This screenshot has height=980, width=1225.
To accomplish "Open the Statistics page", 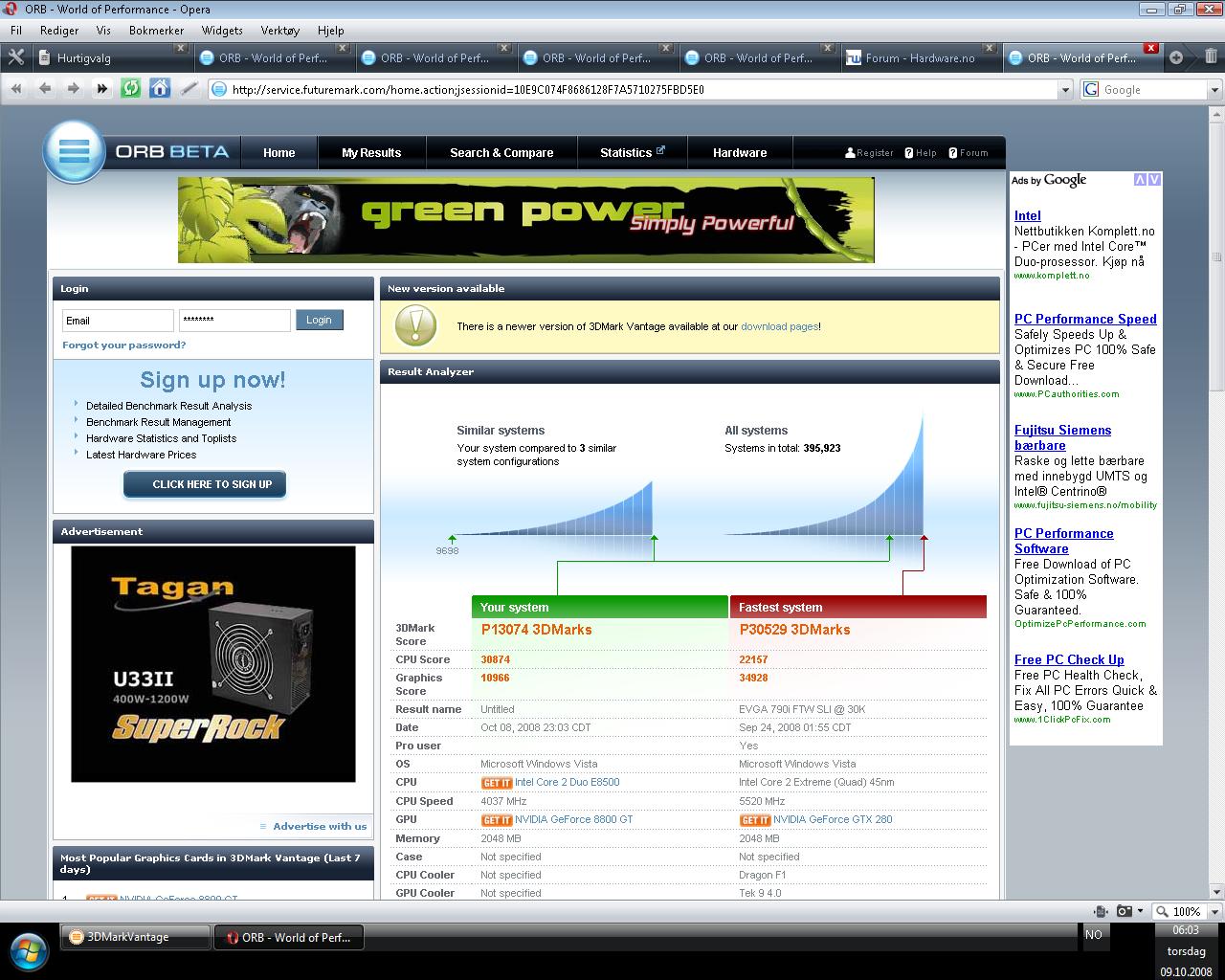I will coord(632,152).
